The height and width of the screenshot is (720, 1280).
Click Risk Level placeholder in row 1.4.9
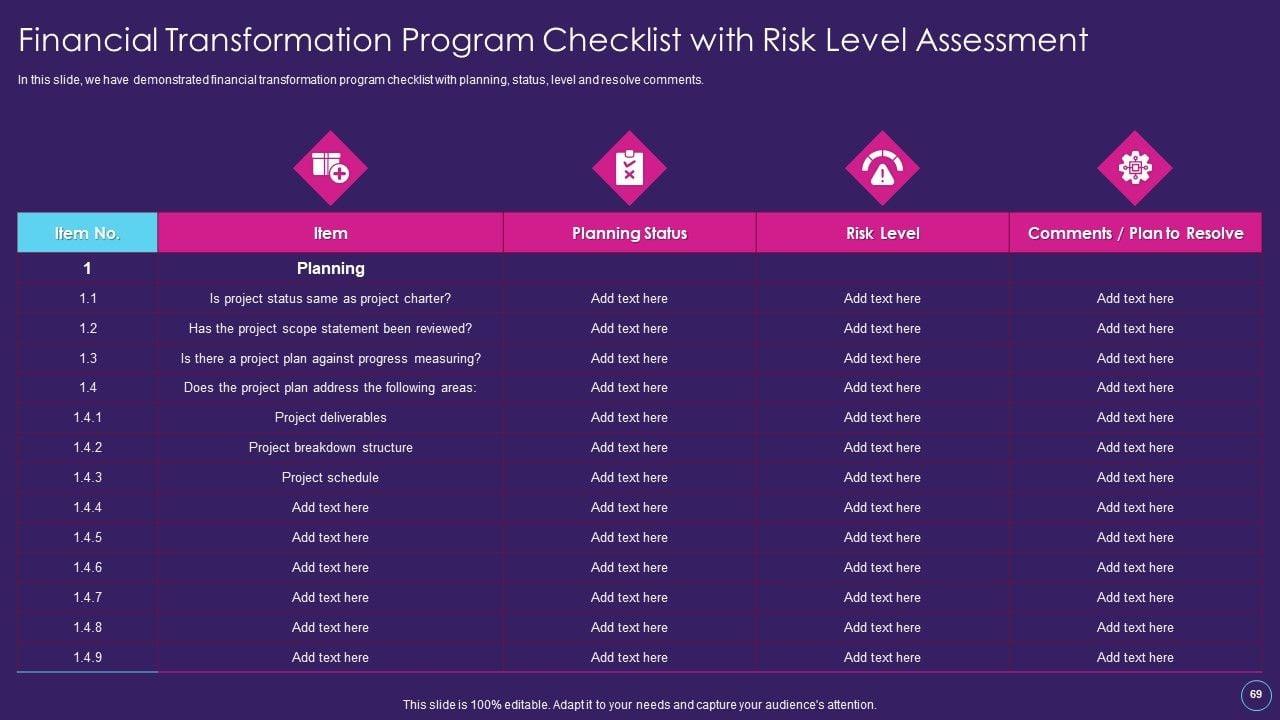[882, 657]
